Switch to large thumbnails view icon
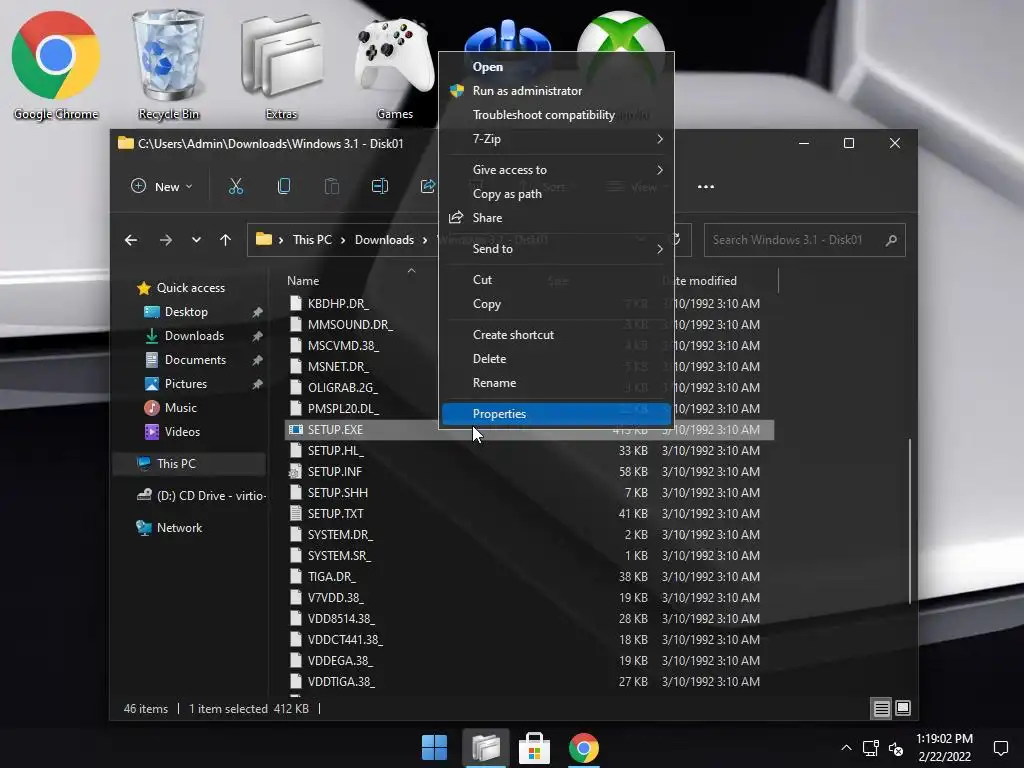This screenshot has height=768, width=1024. 903,708
